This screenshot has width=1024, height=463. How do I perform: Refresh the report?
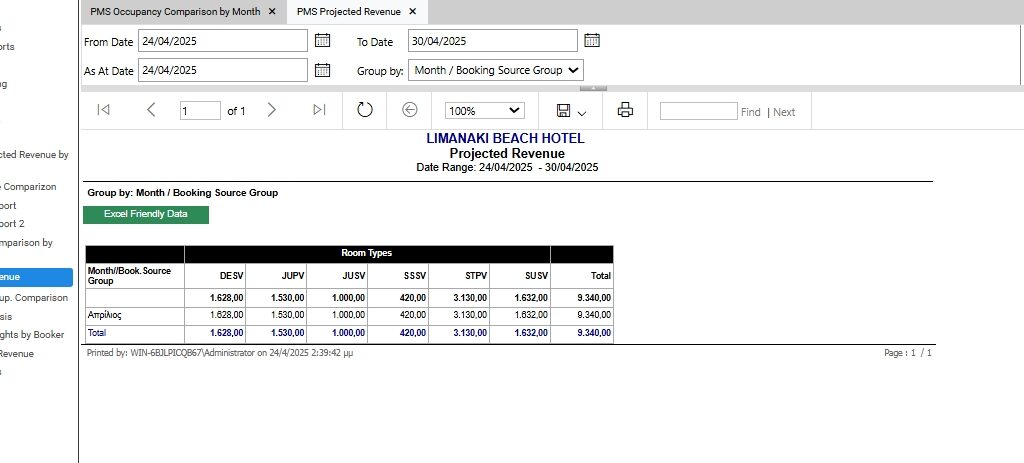pyautogui.click(x=365, y=110)
